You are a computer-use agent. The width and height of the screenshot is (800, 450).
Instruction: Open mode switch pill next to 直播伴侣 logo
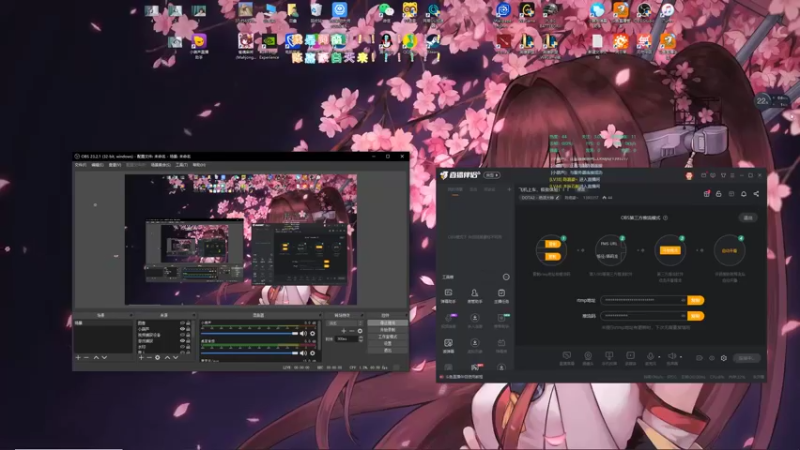point(492,175)
